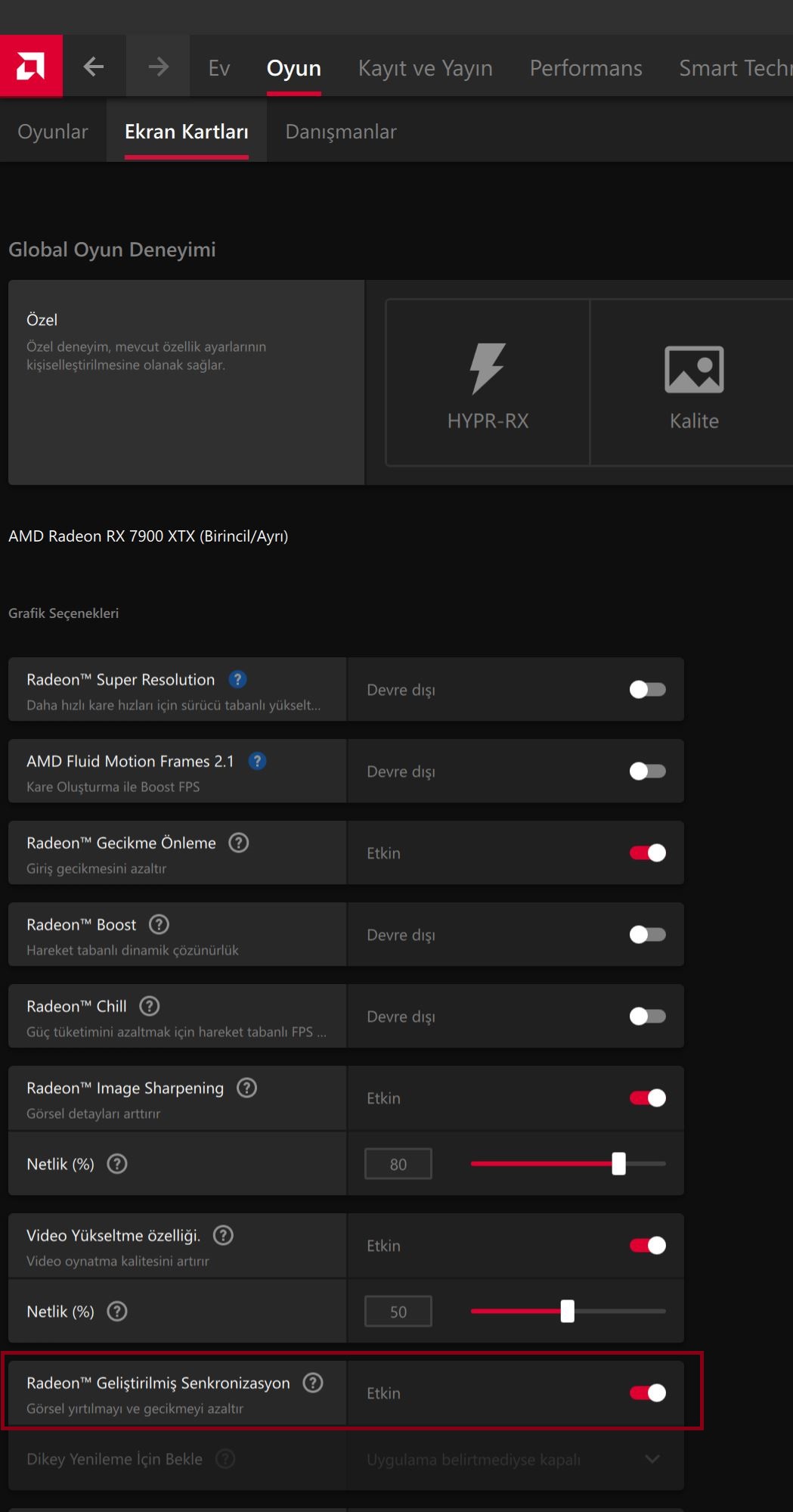The image size is (793, 1512).
Task: Open help for Video Yükseltme özelliği
Action: (x=223, y=1235)
